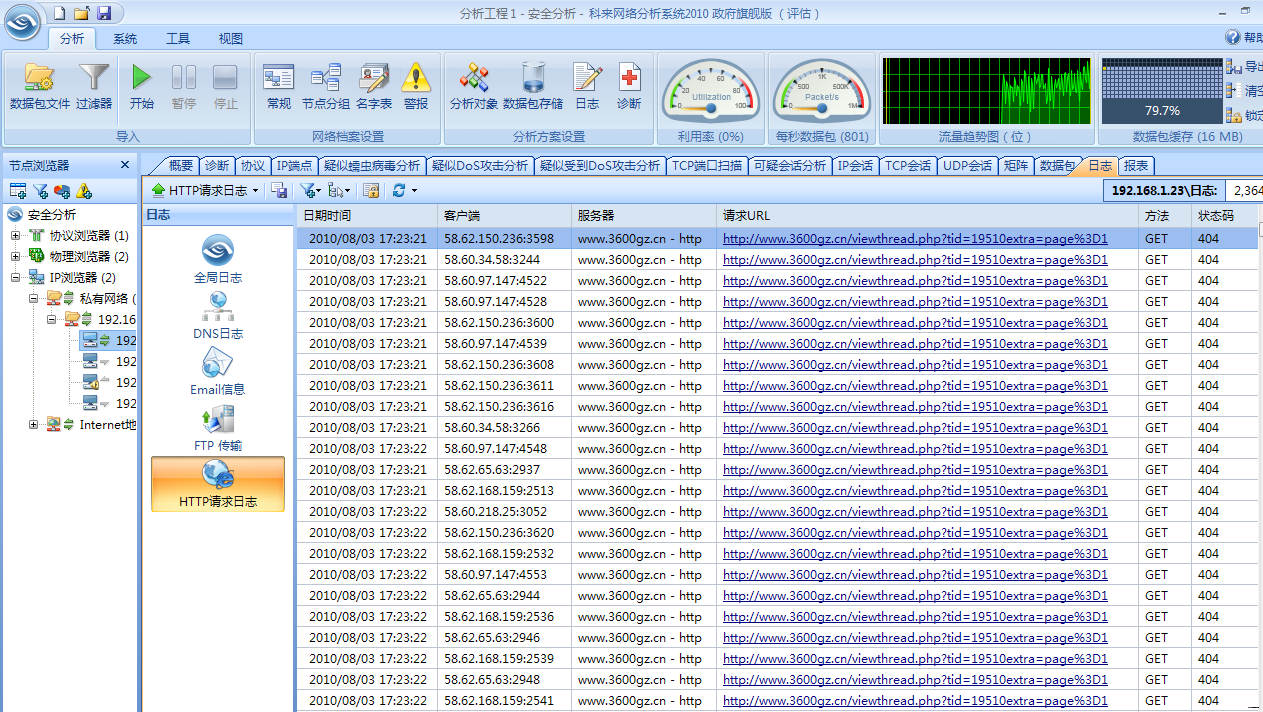Click the 帮助 (Help) button
The width and height of the screenshot is (1263, 712).
pos(1242,38)
